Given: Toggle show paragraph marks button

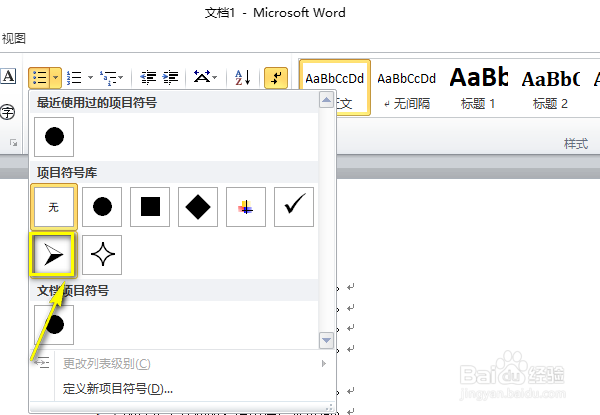Looking at the screenshot, I should click(276, 78).
